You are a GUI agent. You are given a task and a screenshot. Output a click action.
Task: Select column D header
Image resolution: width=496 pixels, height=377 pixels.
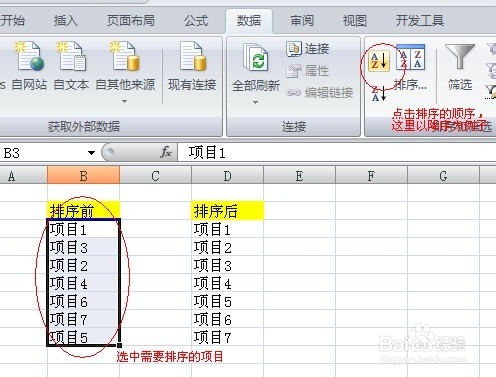[x=227, y=176]
